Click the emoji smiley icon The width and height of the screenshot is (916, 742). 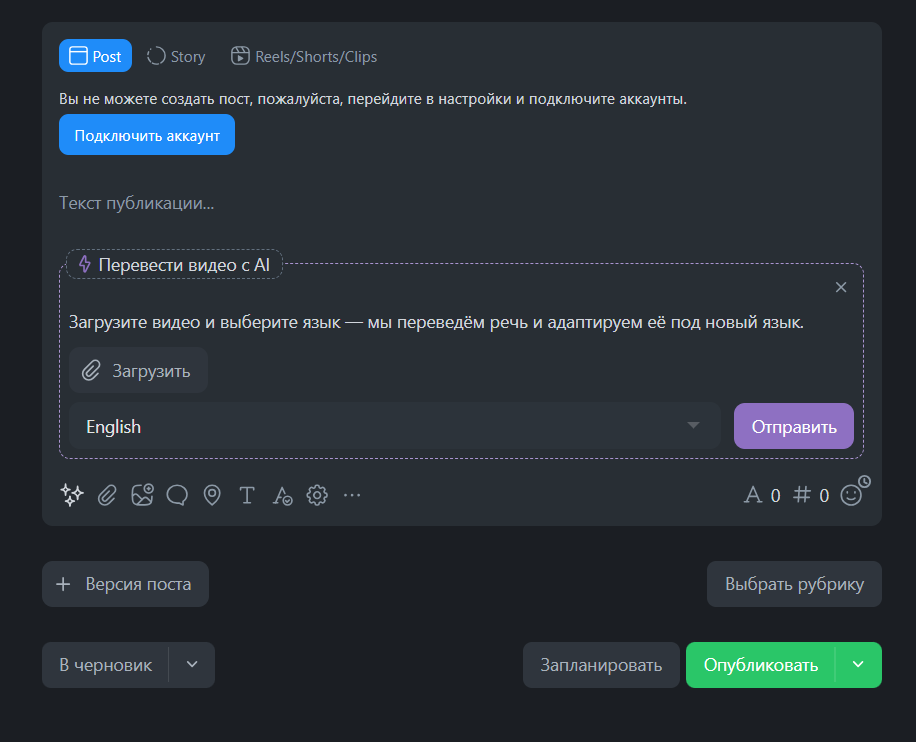[x=851, y=495]
